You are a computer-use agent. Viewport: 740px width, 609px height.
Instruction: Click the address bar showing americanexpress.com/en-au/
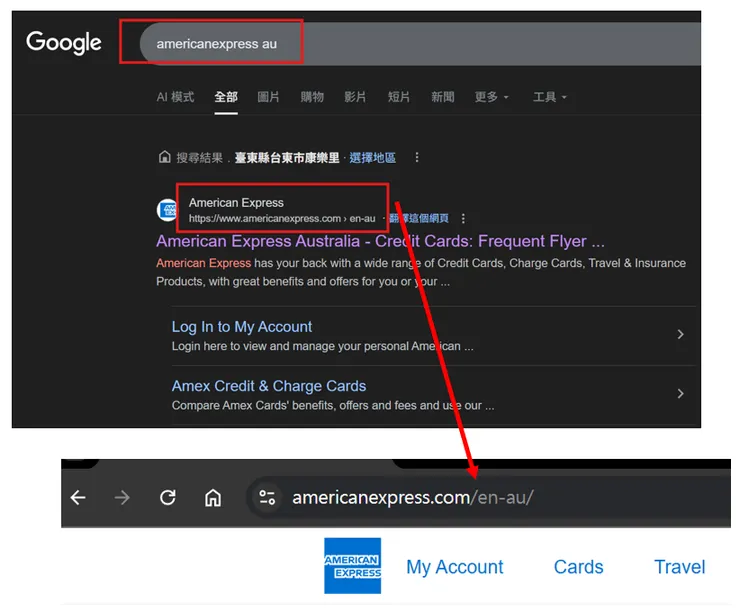pos(488,498)
